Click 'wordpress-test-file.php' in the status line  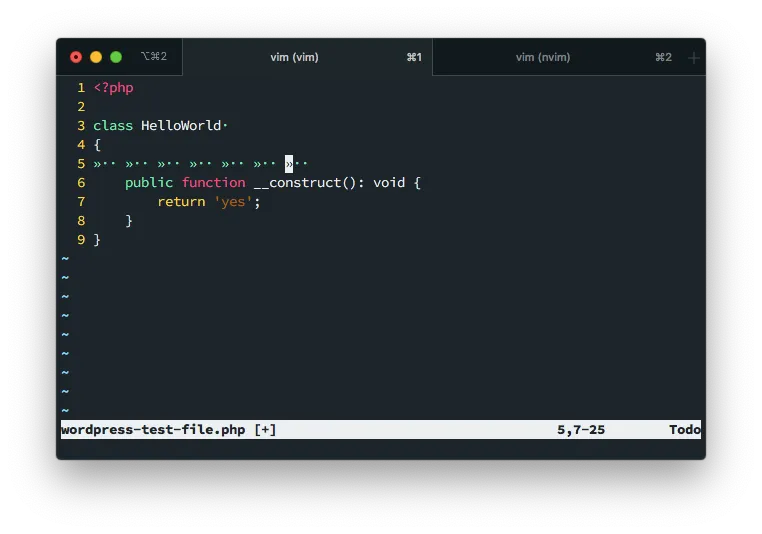pyautogui.click(x=153, y=430)
